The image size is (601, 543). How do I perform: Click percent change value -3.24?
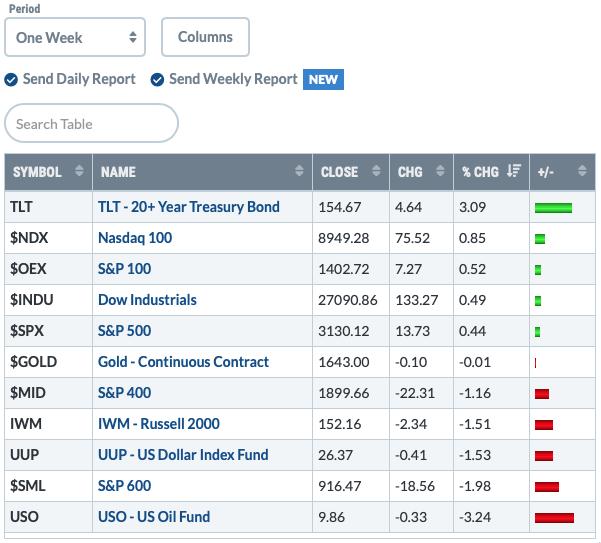tap(475, 518)
